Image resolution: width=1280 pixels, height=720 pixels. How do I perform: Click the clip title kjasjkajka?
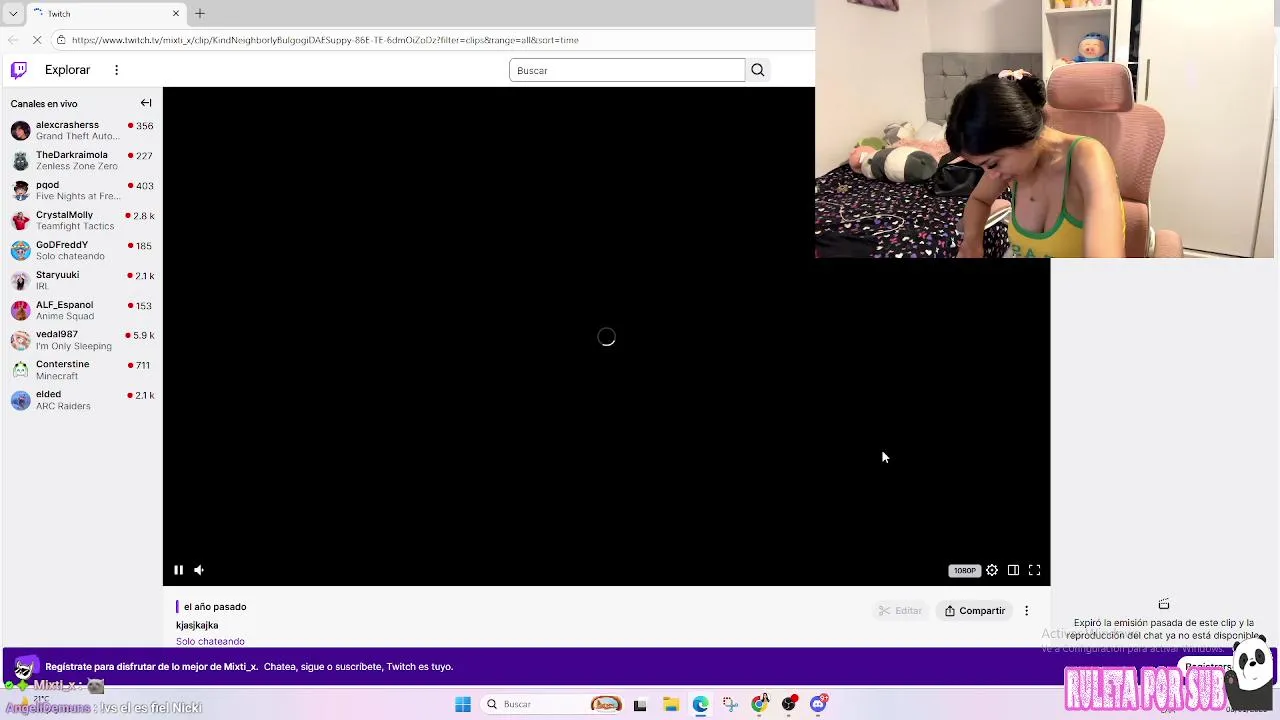click(x=197, y=625)
